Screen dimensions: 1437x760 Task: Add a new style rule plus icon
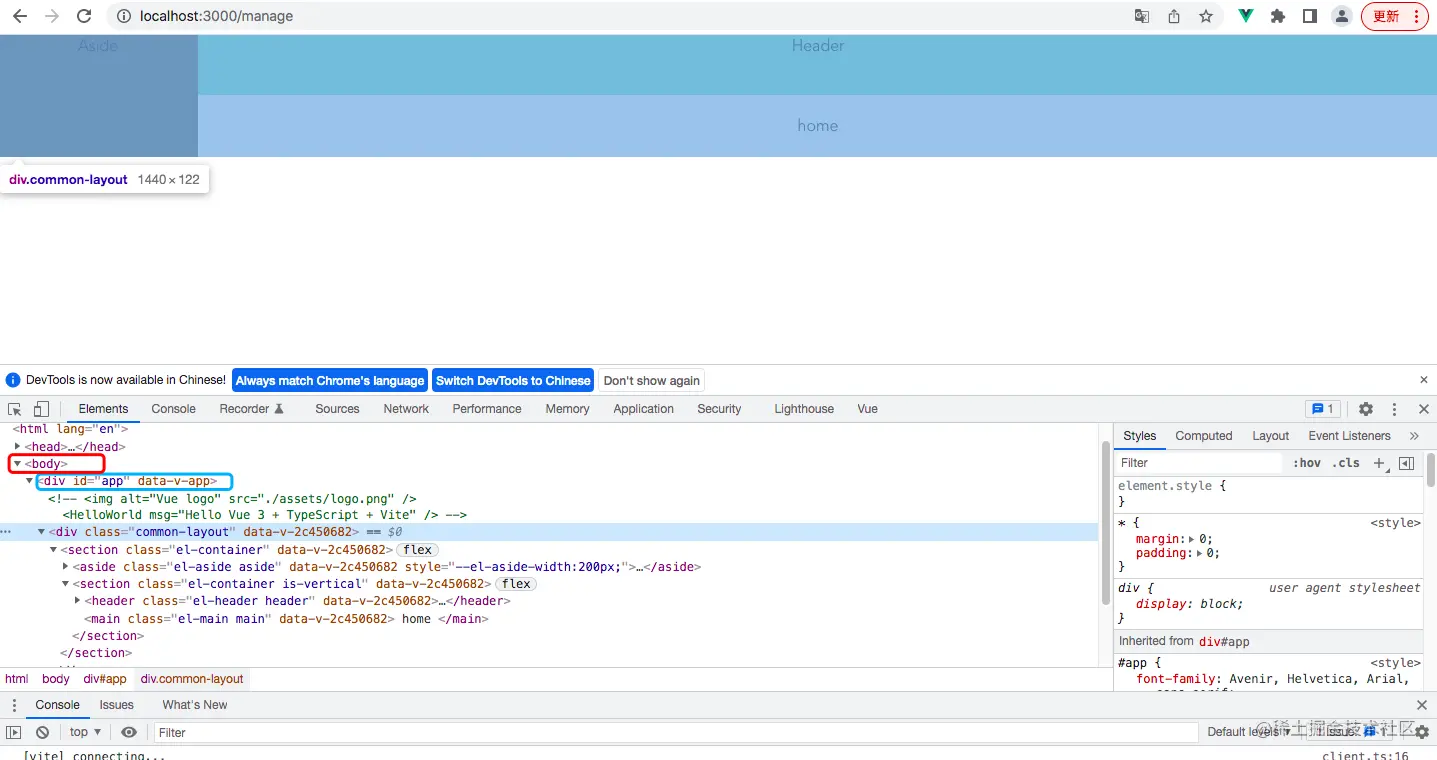click(1379, 463)
